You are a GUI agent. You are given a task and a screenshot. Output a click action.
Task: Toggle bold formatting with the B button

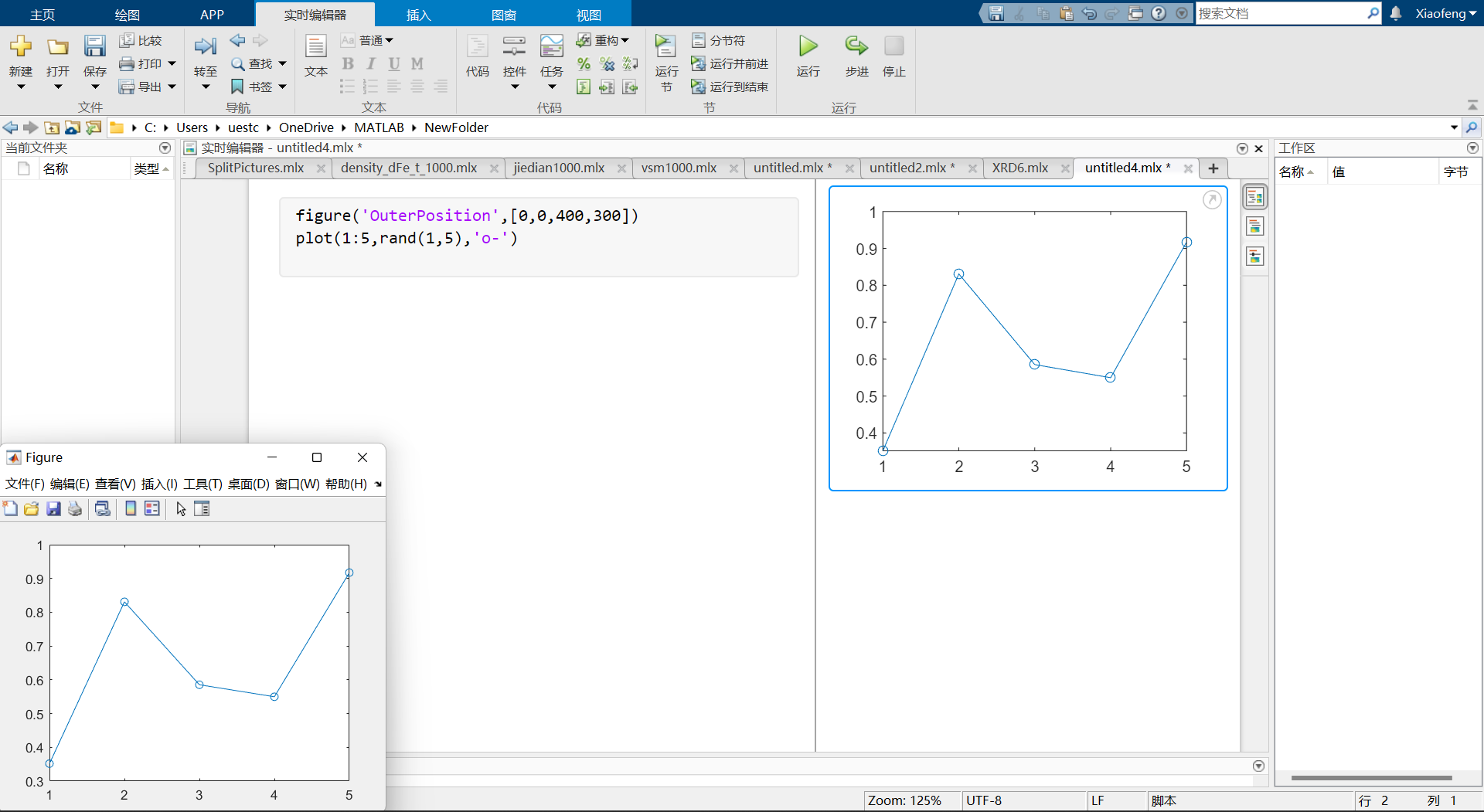click(348, 63)
